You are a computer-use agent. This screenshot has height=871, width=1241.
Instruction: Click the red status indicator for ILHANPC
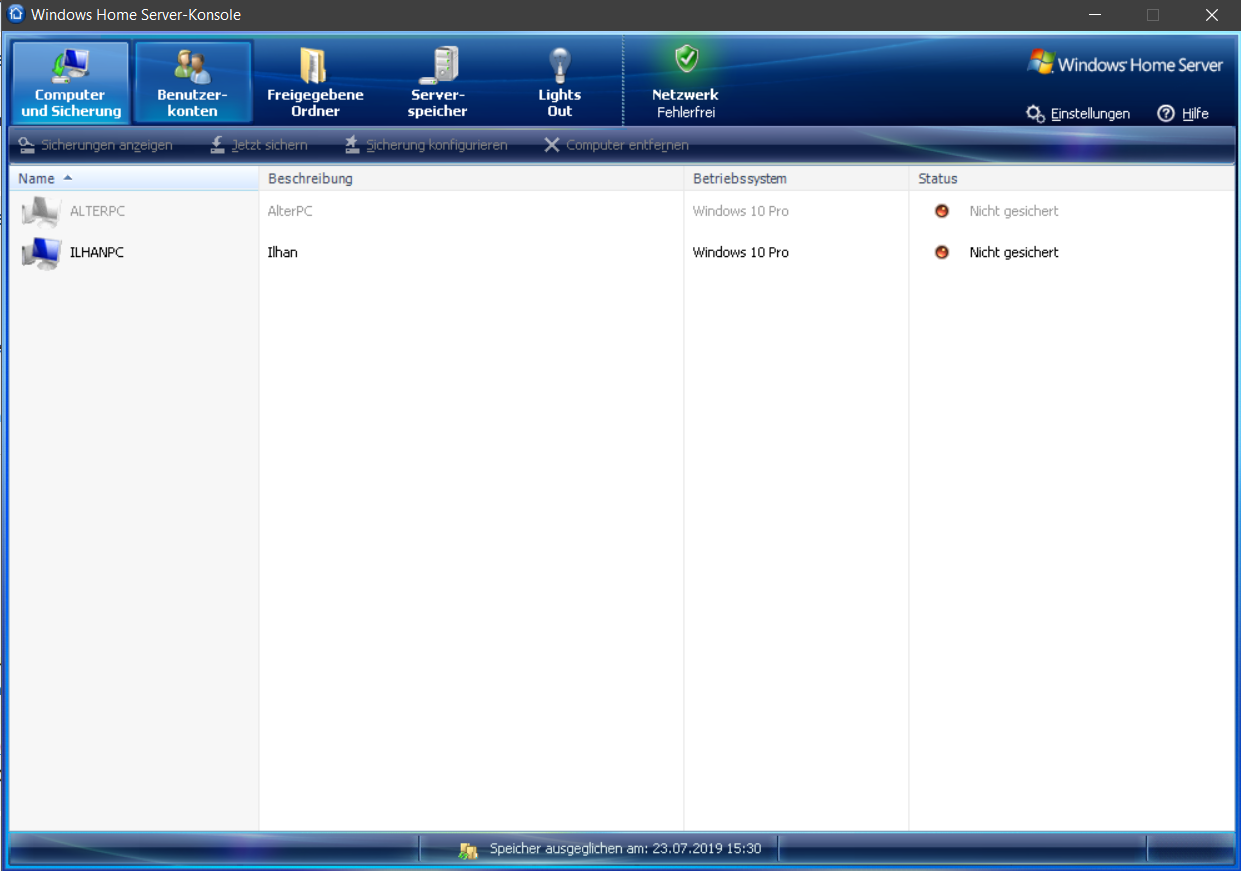point(941,253)
